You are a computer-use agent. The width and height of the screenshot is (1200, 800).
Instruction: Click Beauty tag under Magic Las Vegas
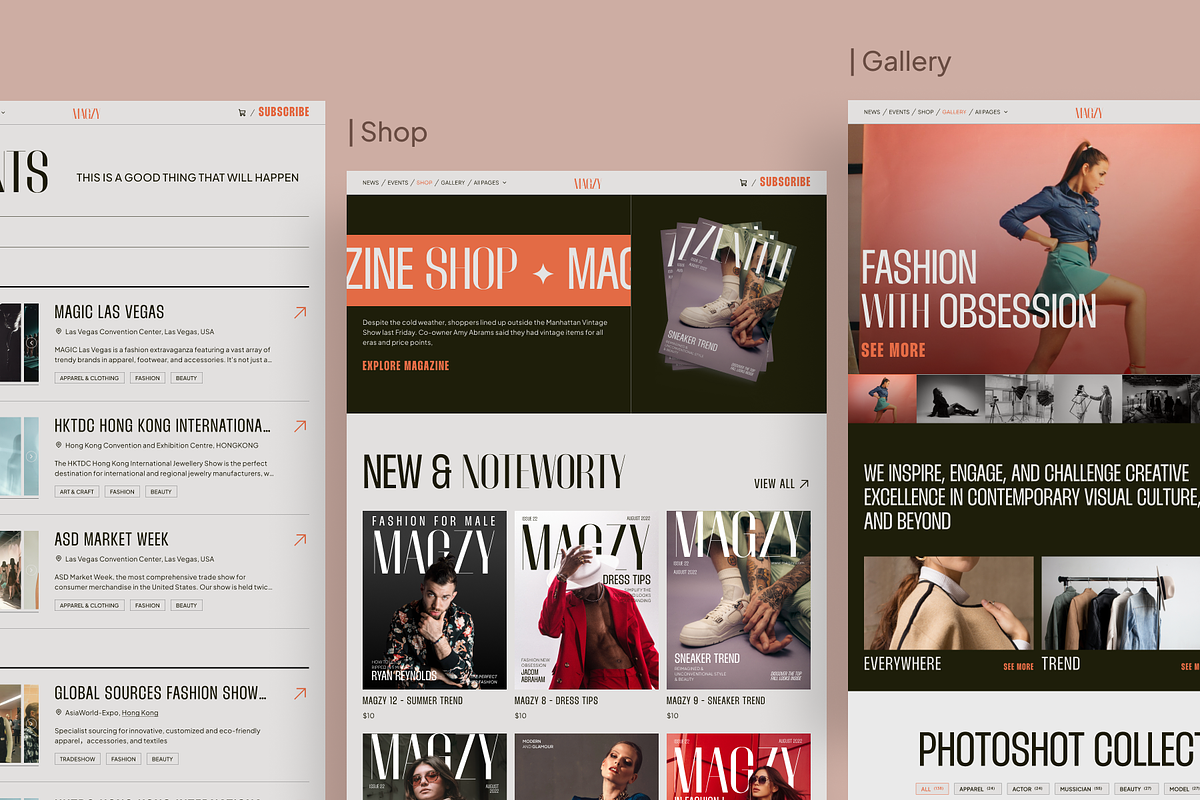pyautogui.click(x=187, y=378)
